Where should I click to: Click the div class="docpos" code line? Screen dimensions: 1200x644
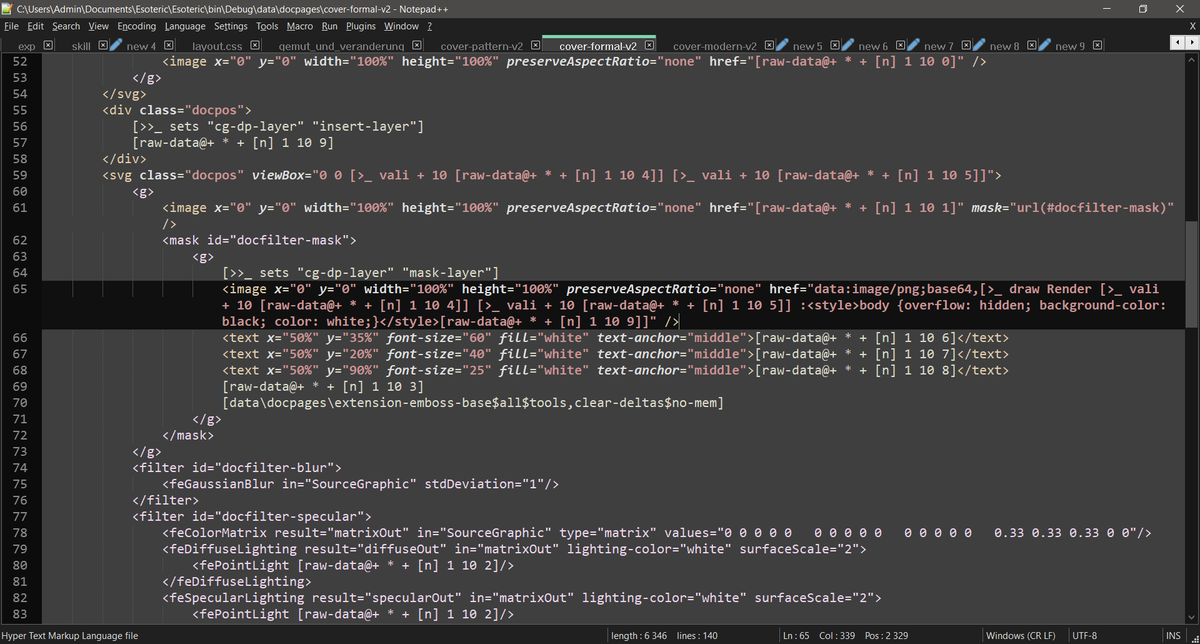177,110
